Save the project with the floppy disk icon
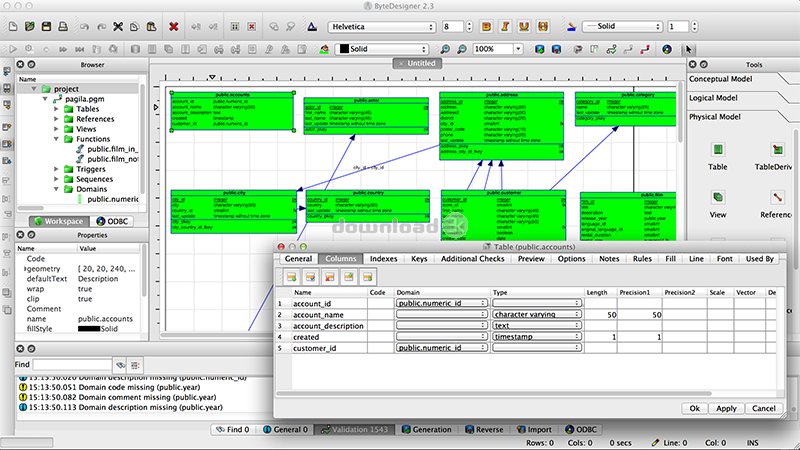Screen dimensions: 800x450 pos(46,27)
